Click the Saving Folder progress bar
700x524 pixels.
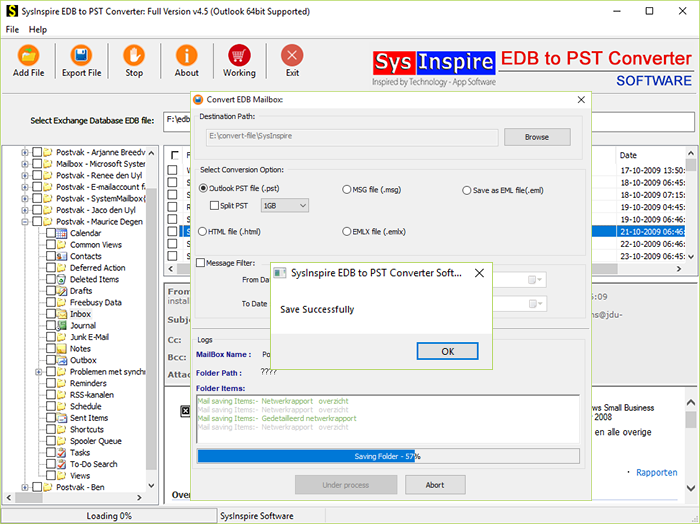tap(388, 456)
